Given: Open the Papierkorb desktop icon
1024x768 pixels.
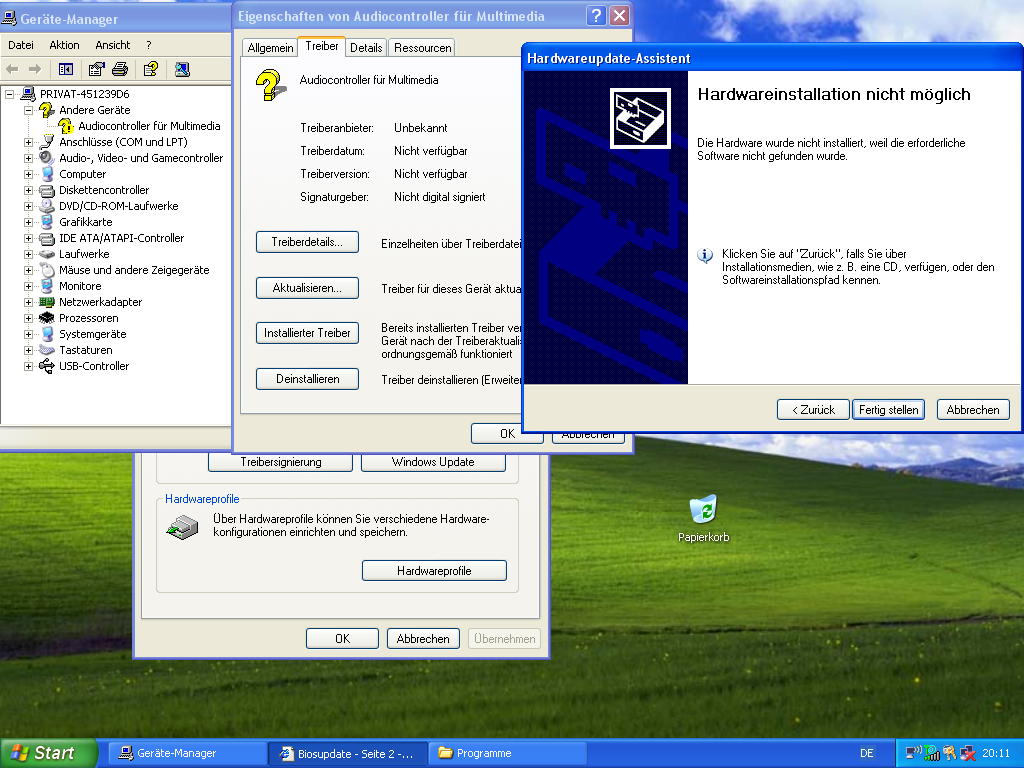Looking at the screenshot, I should pyautogui.click(x=704, y=510).
